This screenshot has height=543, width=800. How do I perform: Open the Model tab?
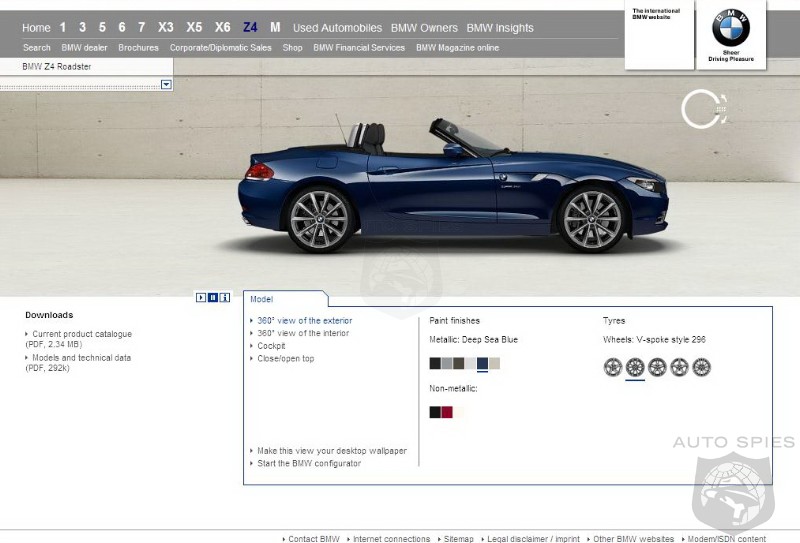[261, 299]
